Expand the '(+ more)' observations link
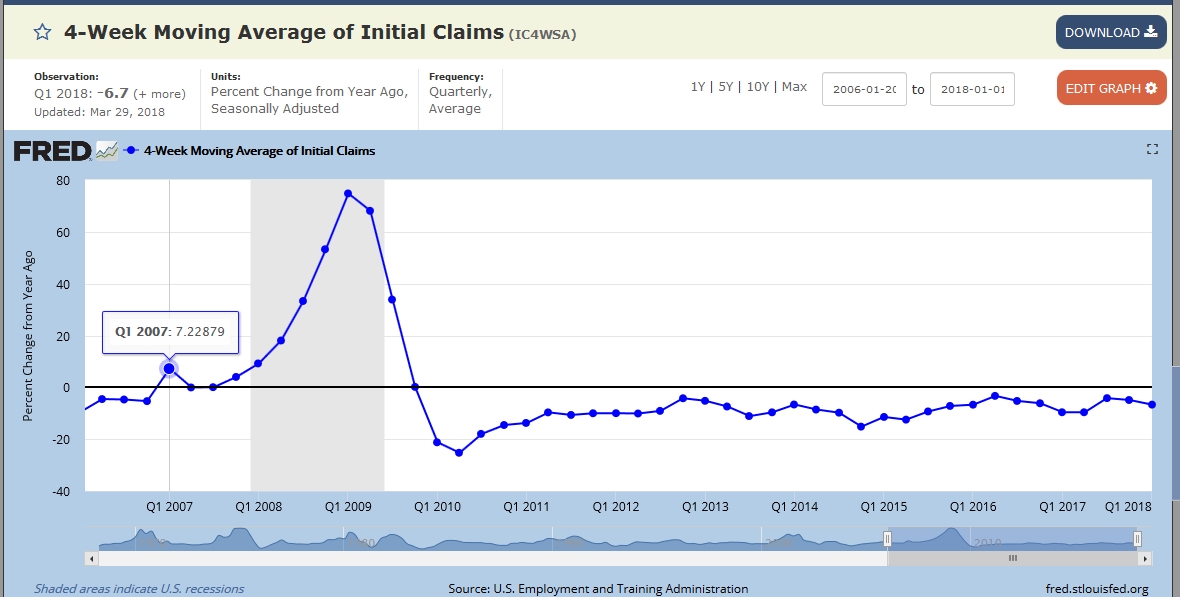The image size is (1180, 597). point(159,94)
